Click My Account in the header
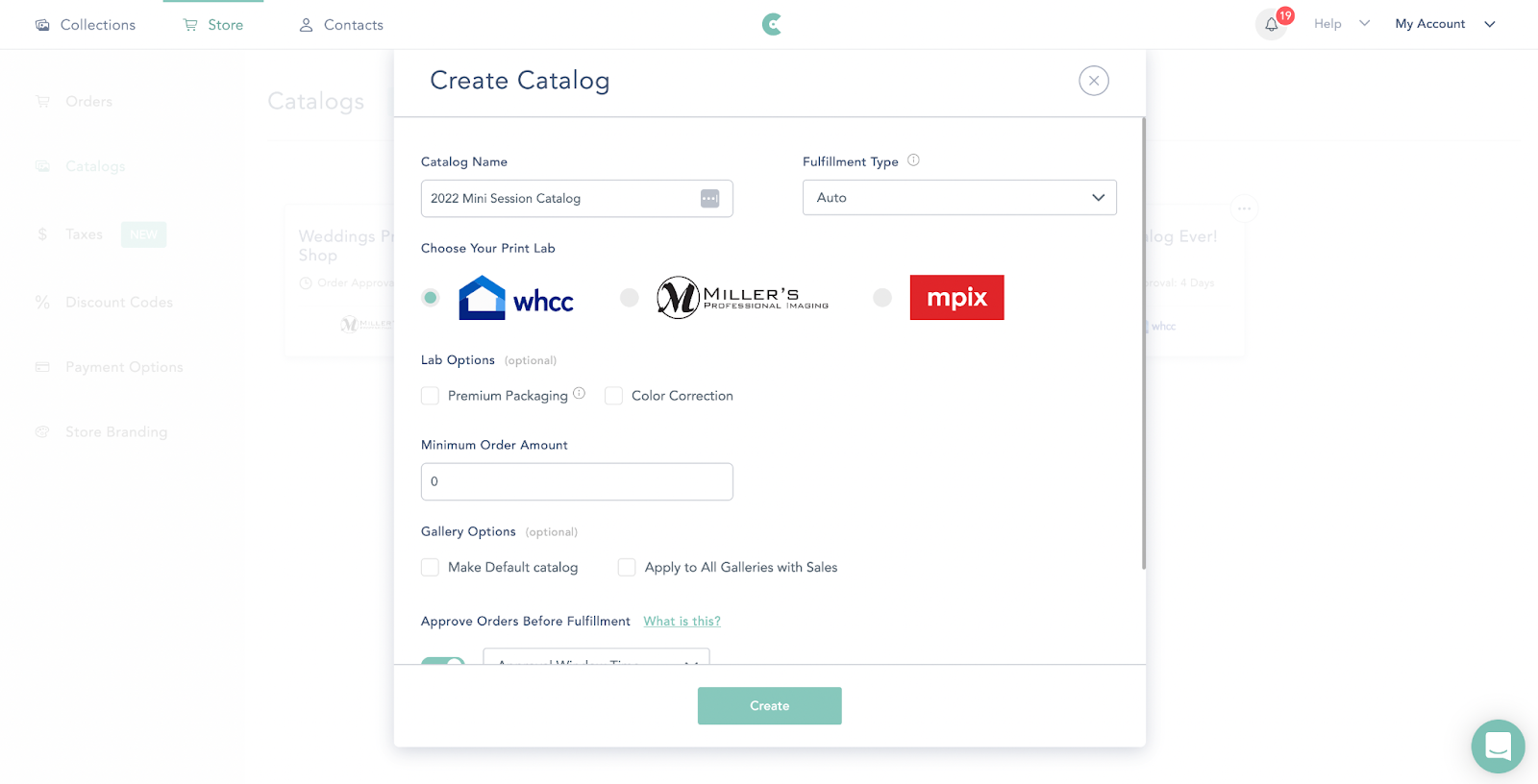Screen dimensions: 1538x784 1430,24
